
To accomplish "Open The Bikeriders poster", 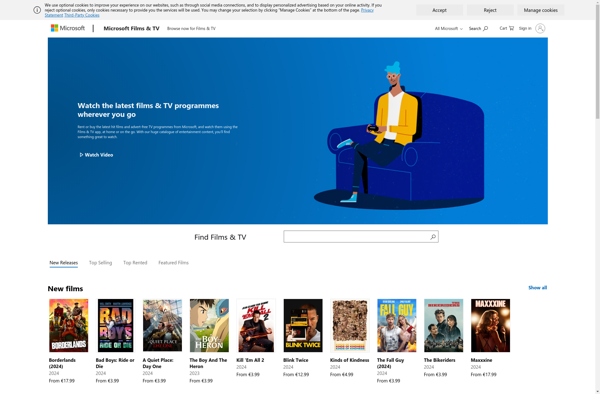I will tap(443, 326).
